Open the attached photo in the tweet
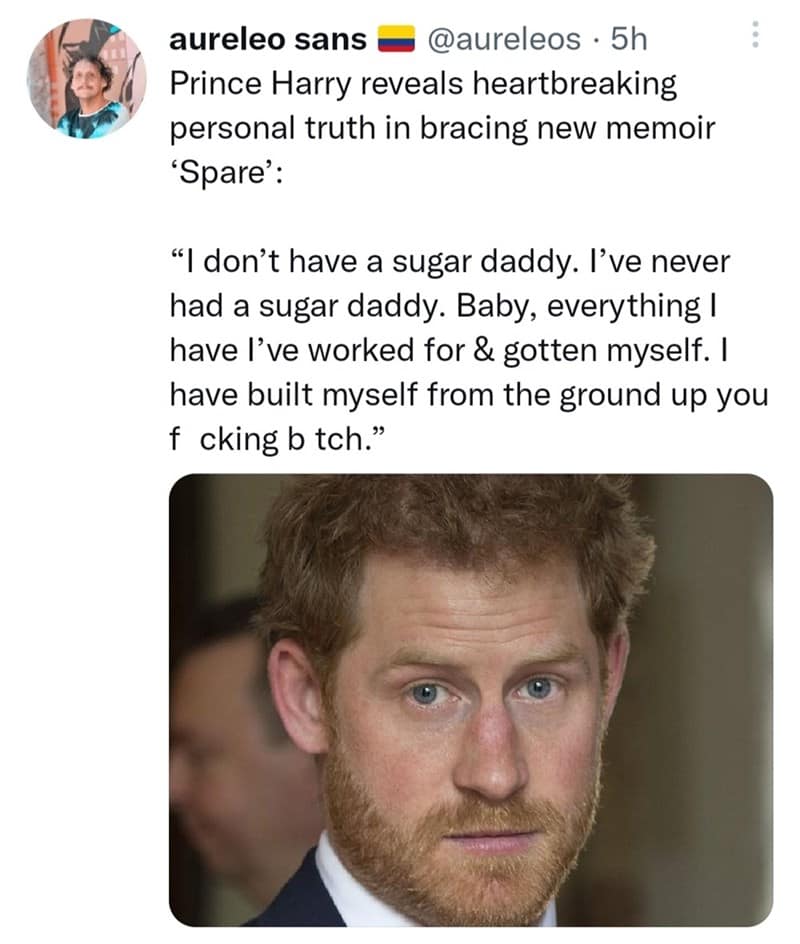Viewport: 800px width, 944px height. [x=470, y=700]
